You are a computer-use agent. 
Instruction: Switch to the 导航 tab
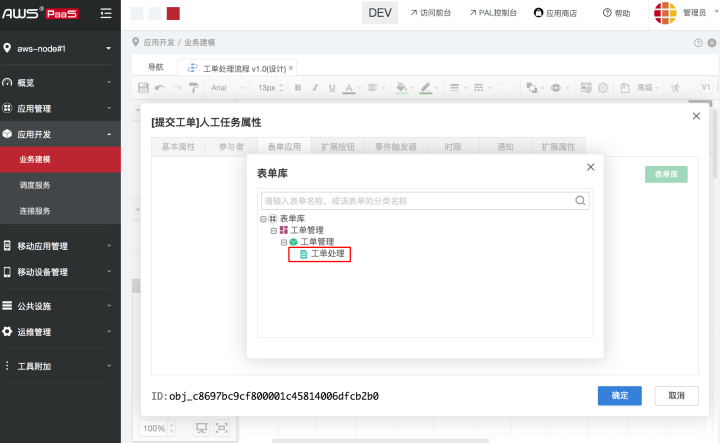(x=156, y=67)
